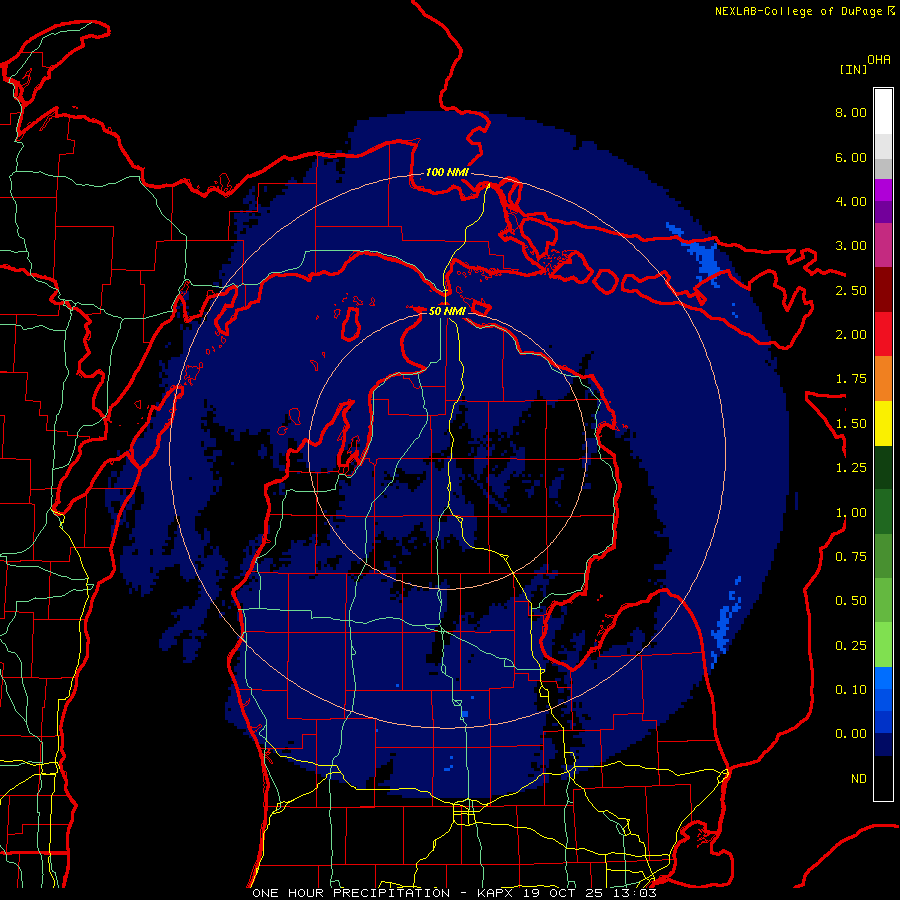
Task: Pick the magenta swatch beside 4.00
Action: (883, 190)
